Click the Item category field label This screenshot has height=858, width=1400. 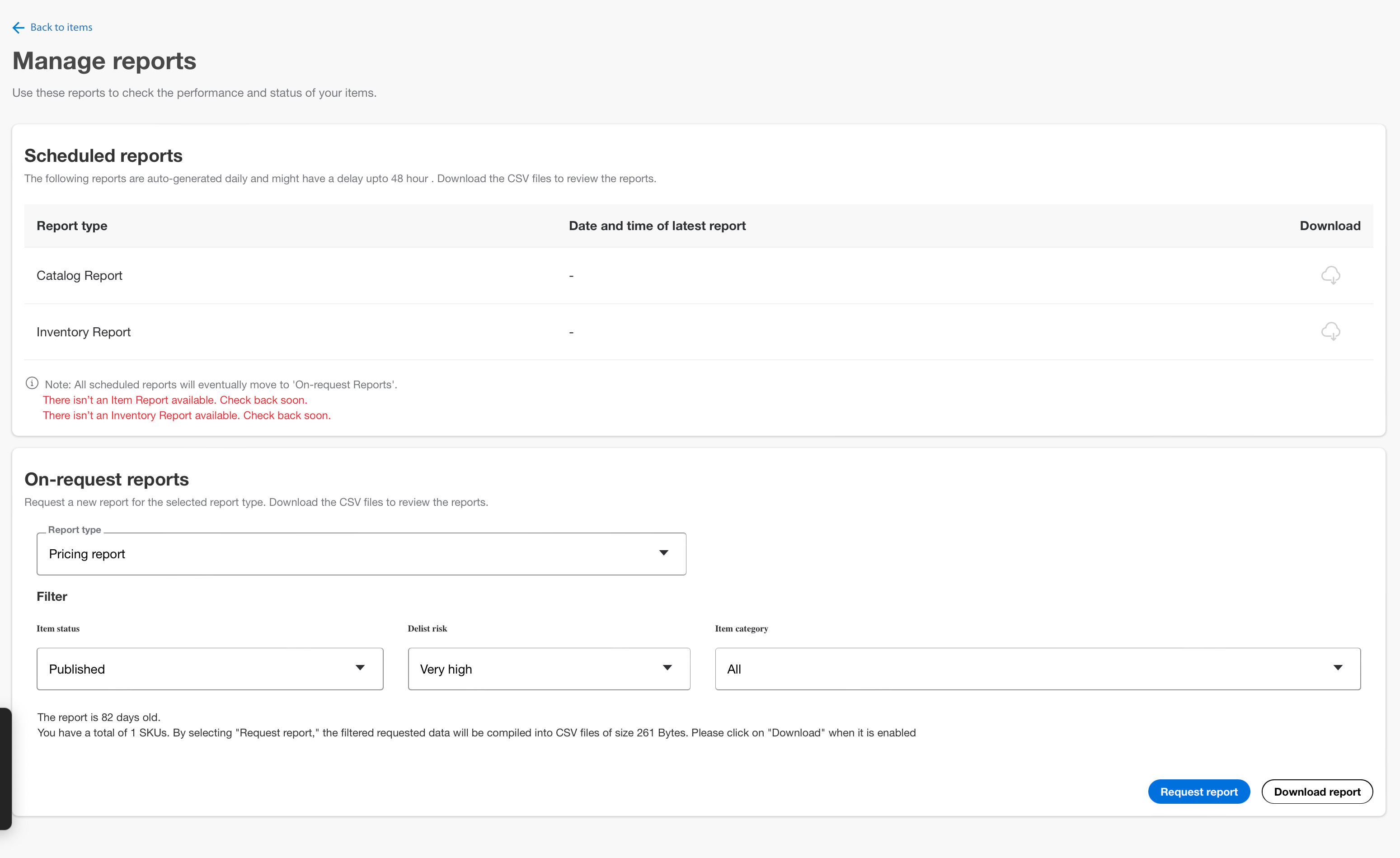pos(742,628)
